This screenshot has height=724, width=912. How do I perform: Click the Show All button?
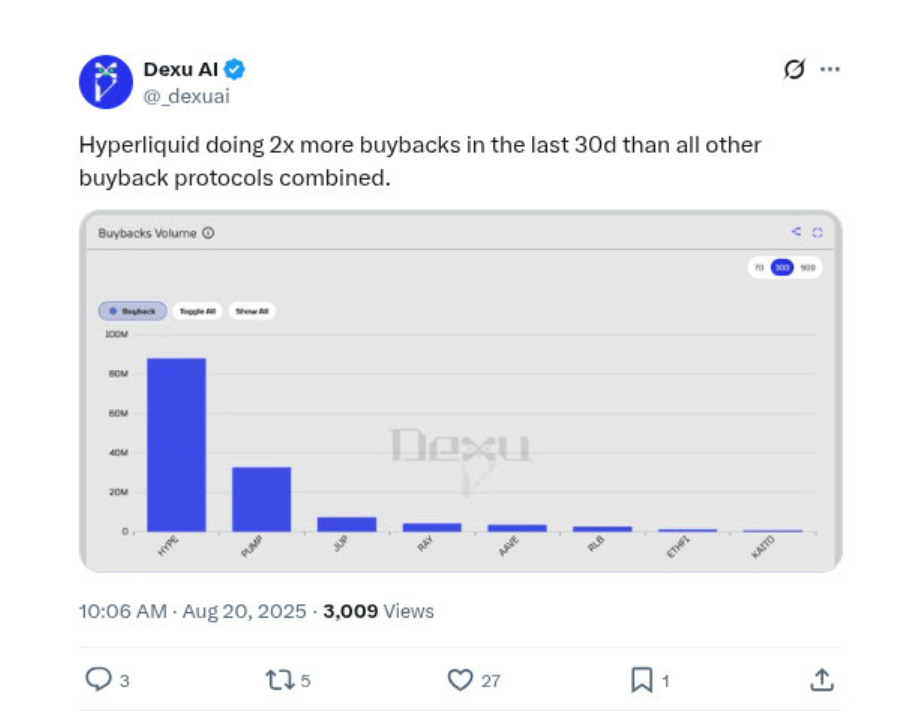(x=251, y=311)
